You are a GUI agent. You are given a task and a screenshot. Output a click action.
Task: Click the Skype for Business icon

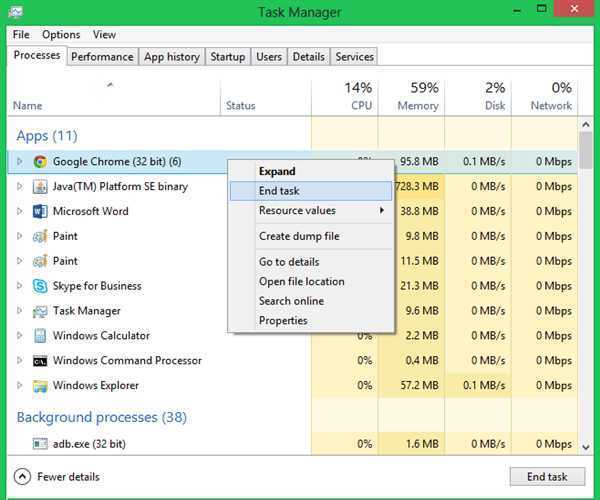(x=40, y=286)
